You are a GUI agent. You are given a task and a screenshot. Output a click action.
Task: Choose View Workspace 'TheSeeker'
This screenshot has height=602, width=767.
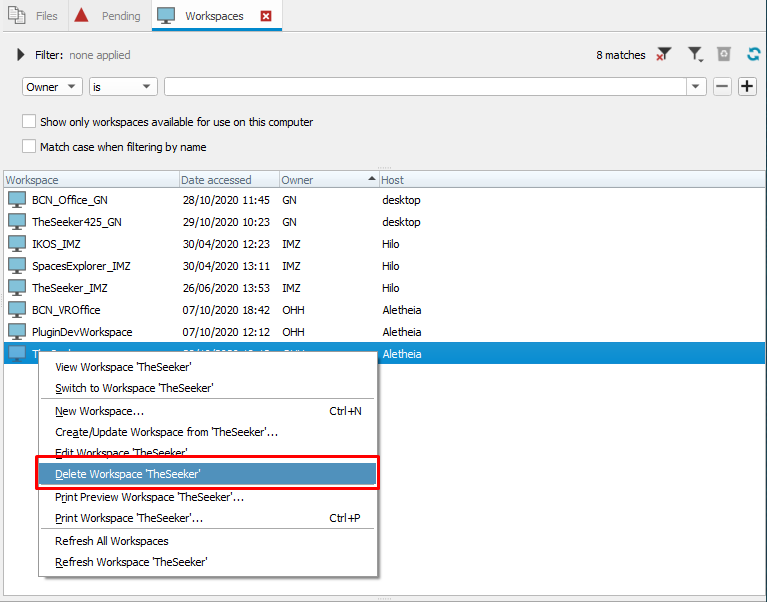207,367
